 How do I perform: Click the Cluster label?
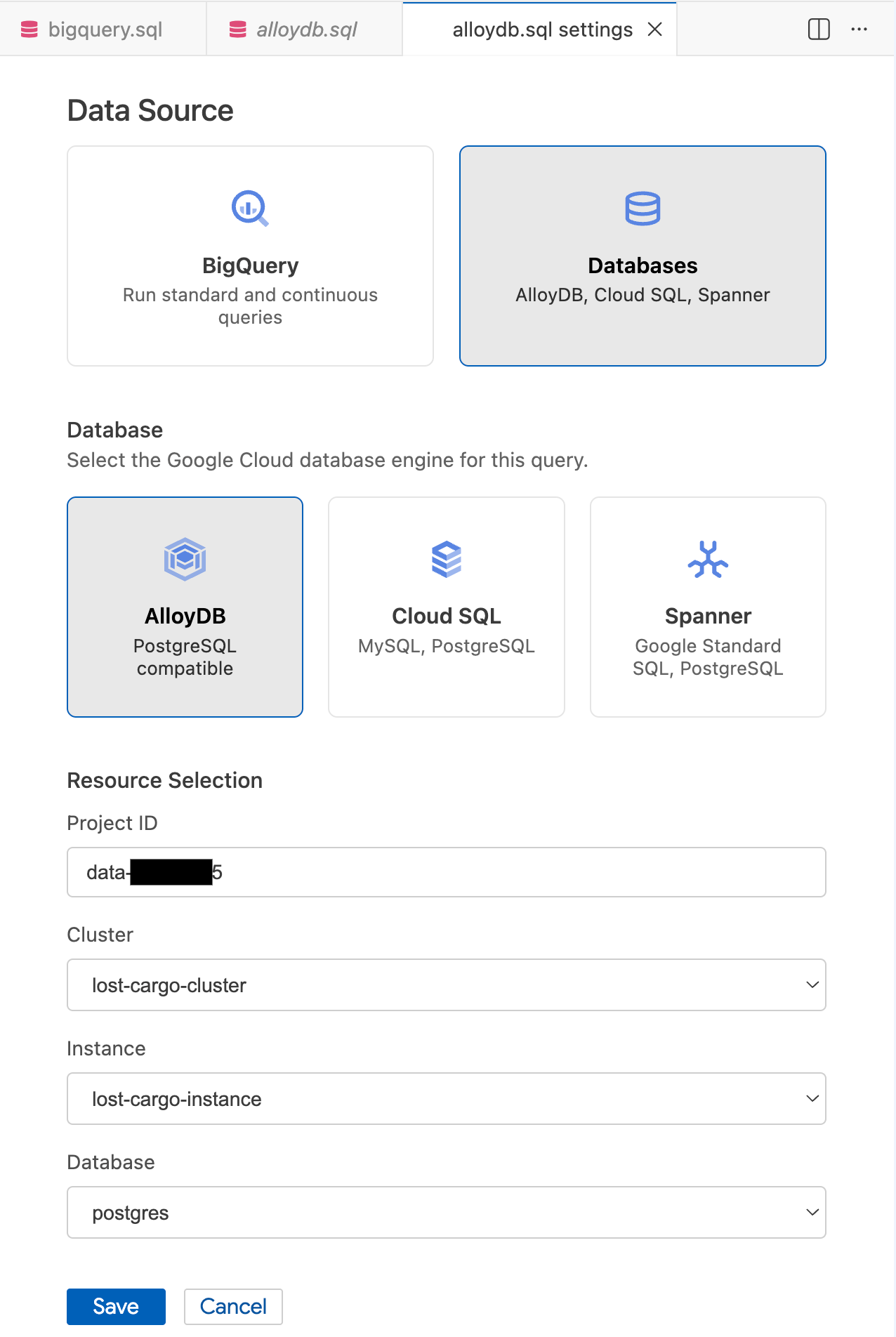click(100, 935)
